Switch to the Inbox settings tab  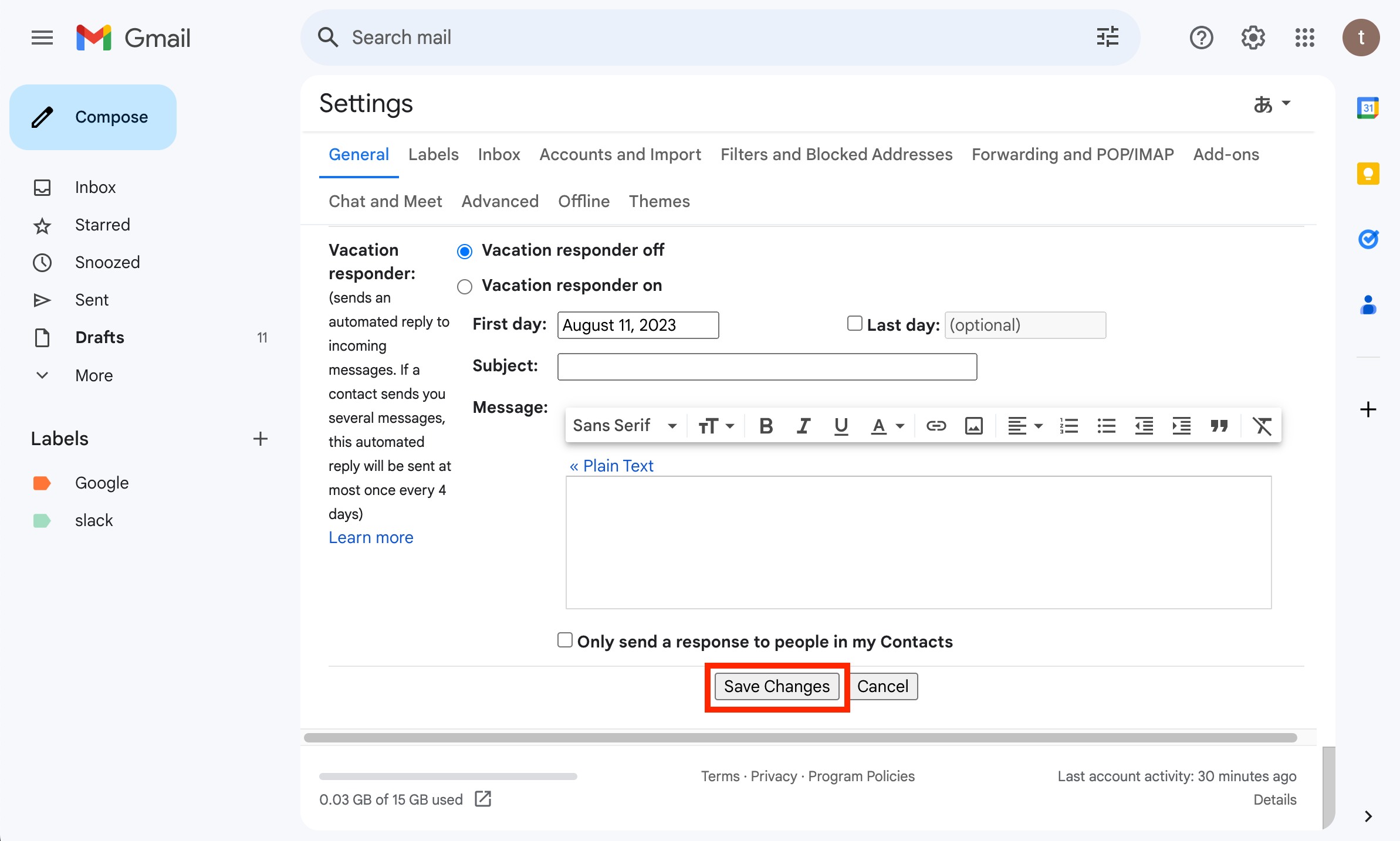coord(499,155)
